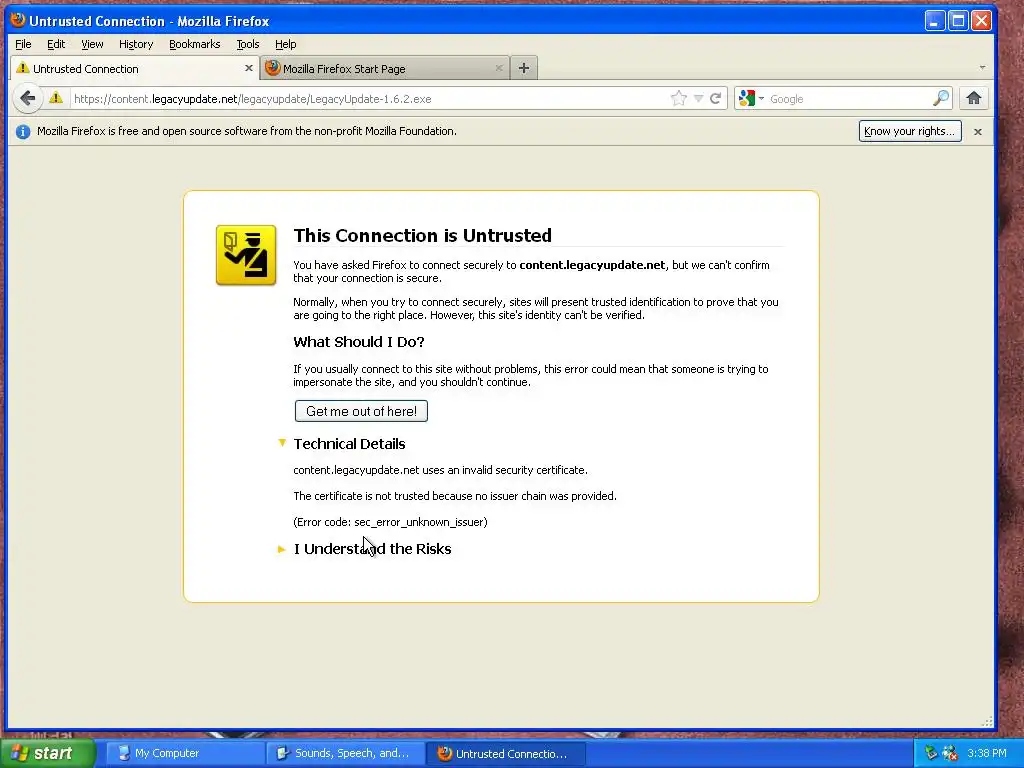The width and height of the screenshot is (1024, 768).
Task: Close the Mozilla Firefox Start Page tab
Action: pyautogui.click(x=499, y=68)
